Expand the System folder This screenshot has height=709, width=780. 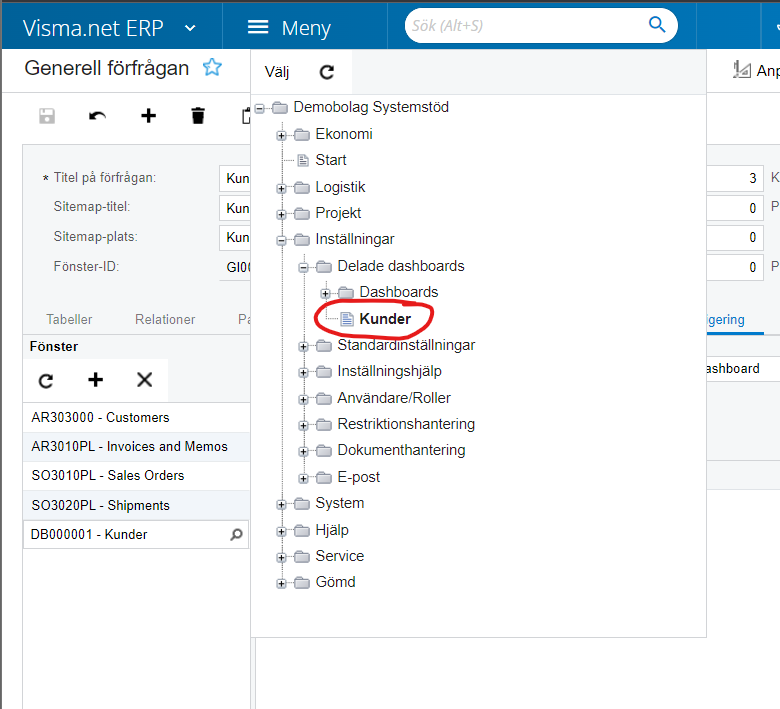click(x=281, y=505)
